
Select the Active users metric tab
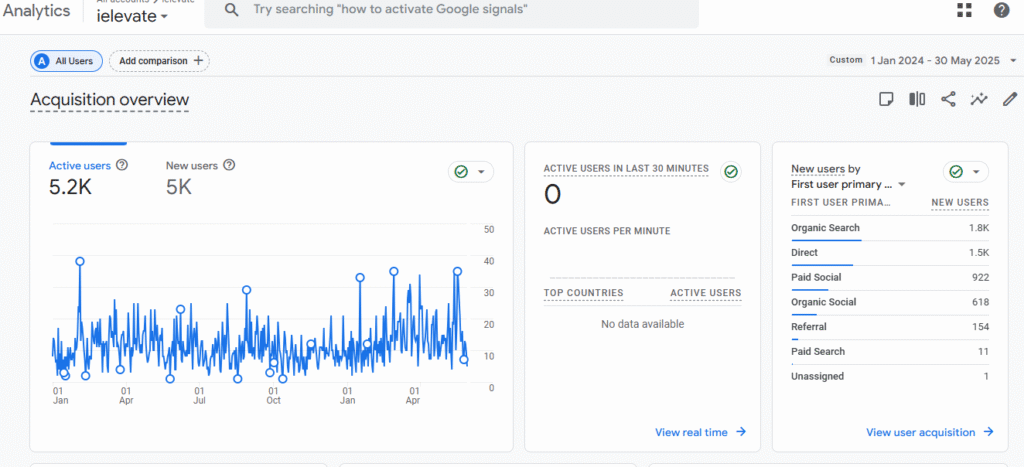point(82,165)
